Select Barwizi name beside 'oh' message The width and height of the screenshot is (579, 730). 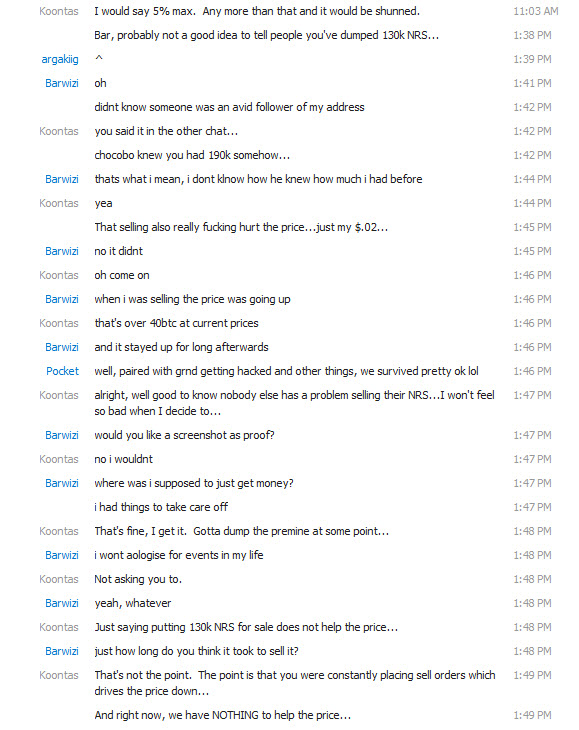62,83
